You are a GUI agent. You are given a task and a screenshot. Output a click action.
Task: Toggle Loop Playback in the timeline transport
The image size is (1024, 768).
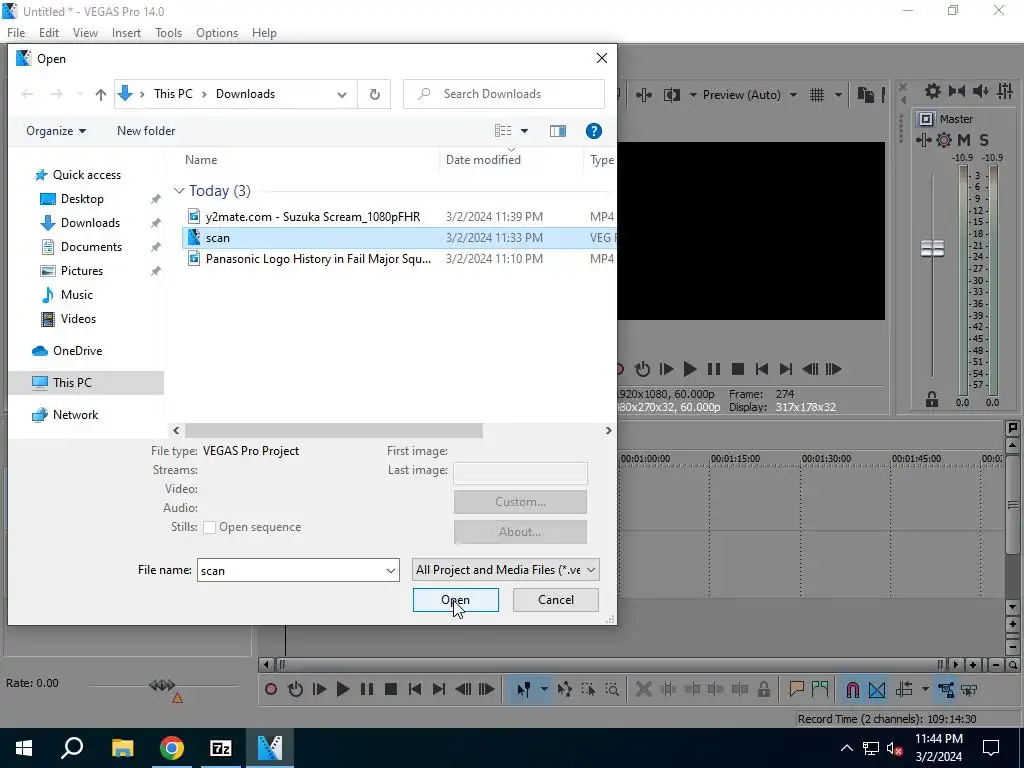point(295,690)
